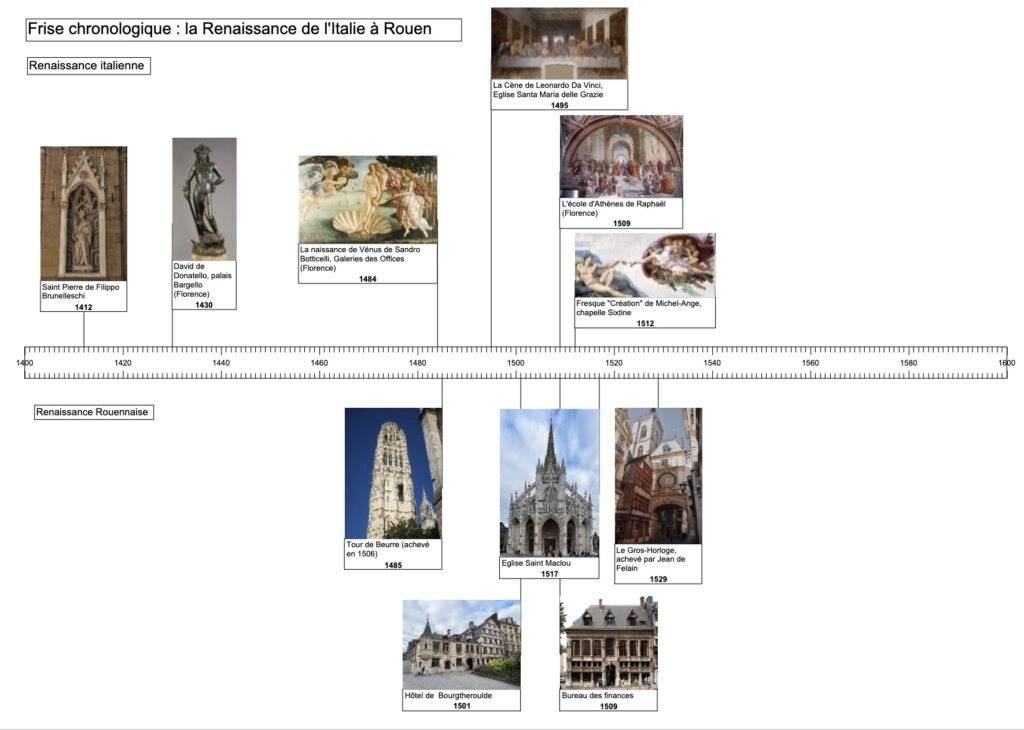Click date 1430 in the David card
The height and width of the screenshot is (730, 1024).
(204, 305)
